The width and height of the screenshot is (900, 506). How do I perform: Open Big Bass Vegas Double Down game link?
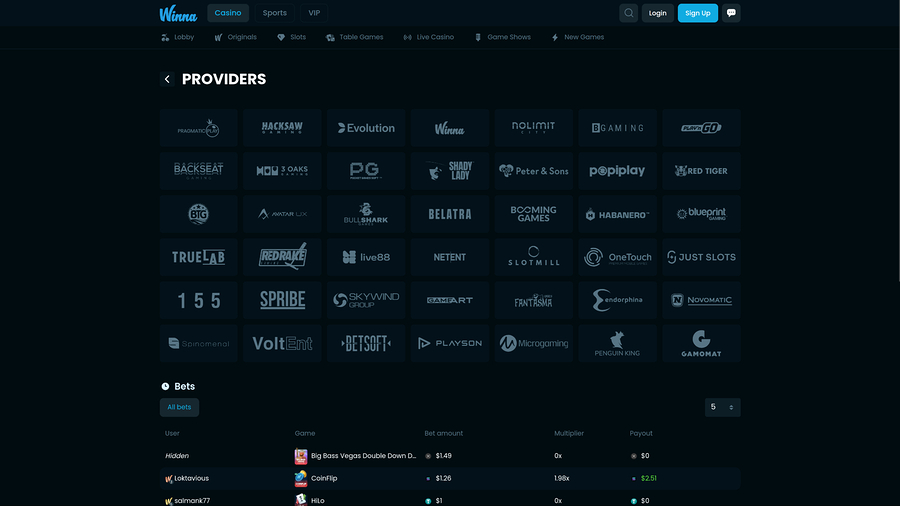pyautogui.click(x=362, y=456)
